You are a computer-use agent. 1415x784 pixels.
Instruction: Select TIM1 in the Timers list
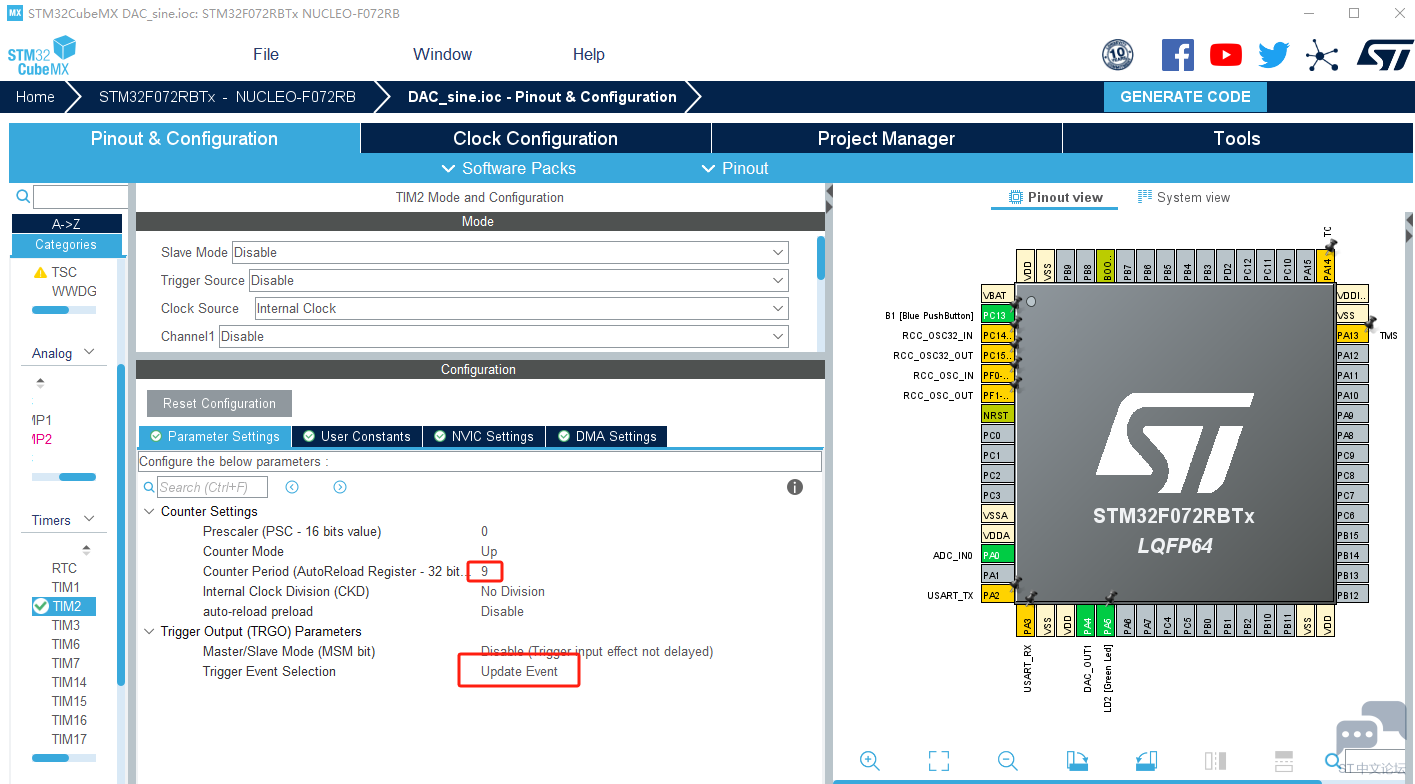[x=66, y=587]
